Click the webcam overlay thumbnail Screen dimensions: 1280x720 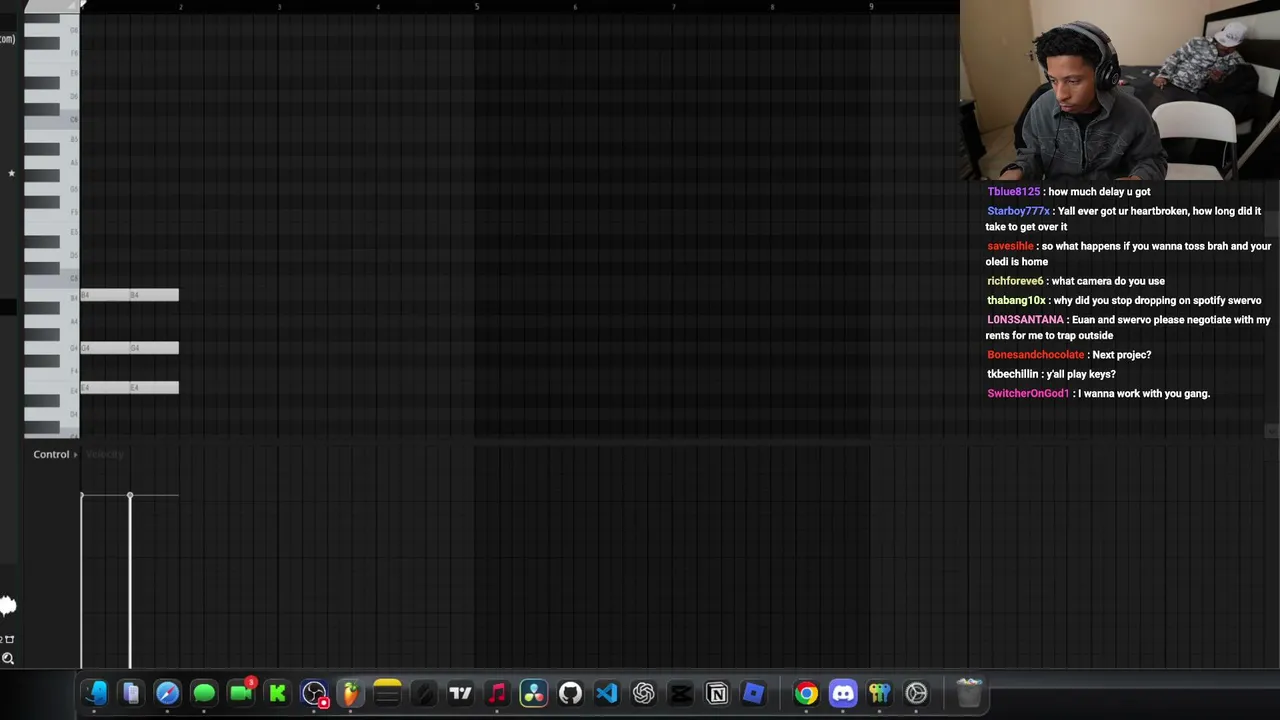(x=1120, y=90)
